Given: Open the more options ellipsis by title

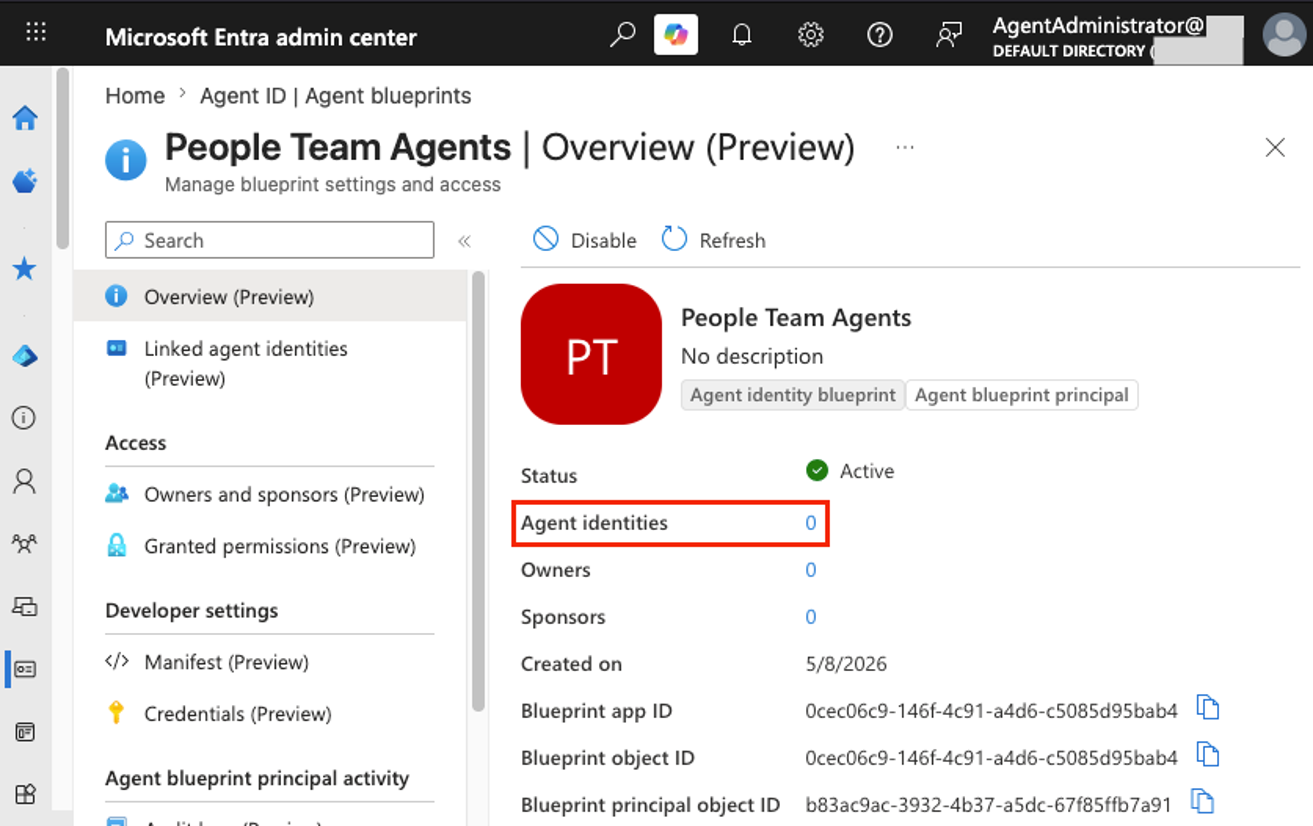Looking at the screenshot, I should tap(905, 147).
